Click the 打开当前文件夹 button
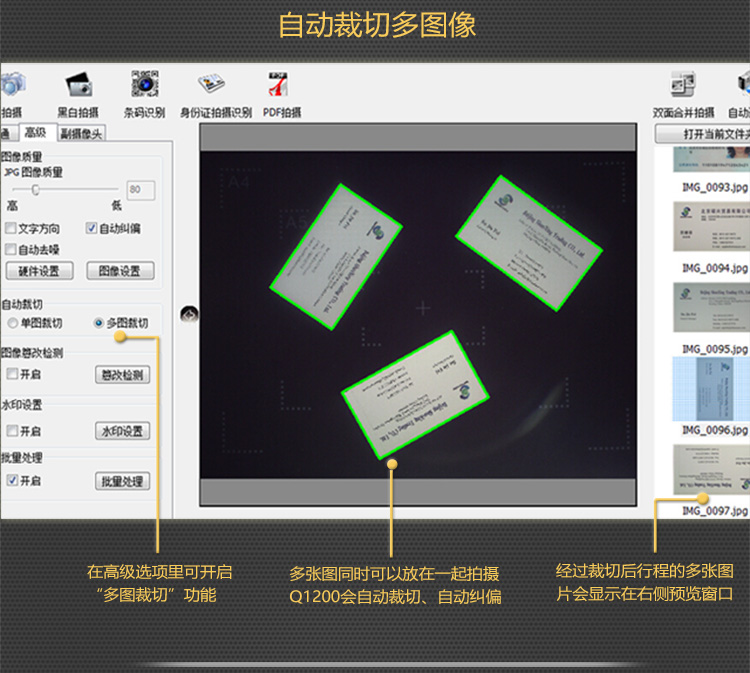The width and height of the screenshot is (750, 673). click(703, 134)
